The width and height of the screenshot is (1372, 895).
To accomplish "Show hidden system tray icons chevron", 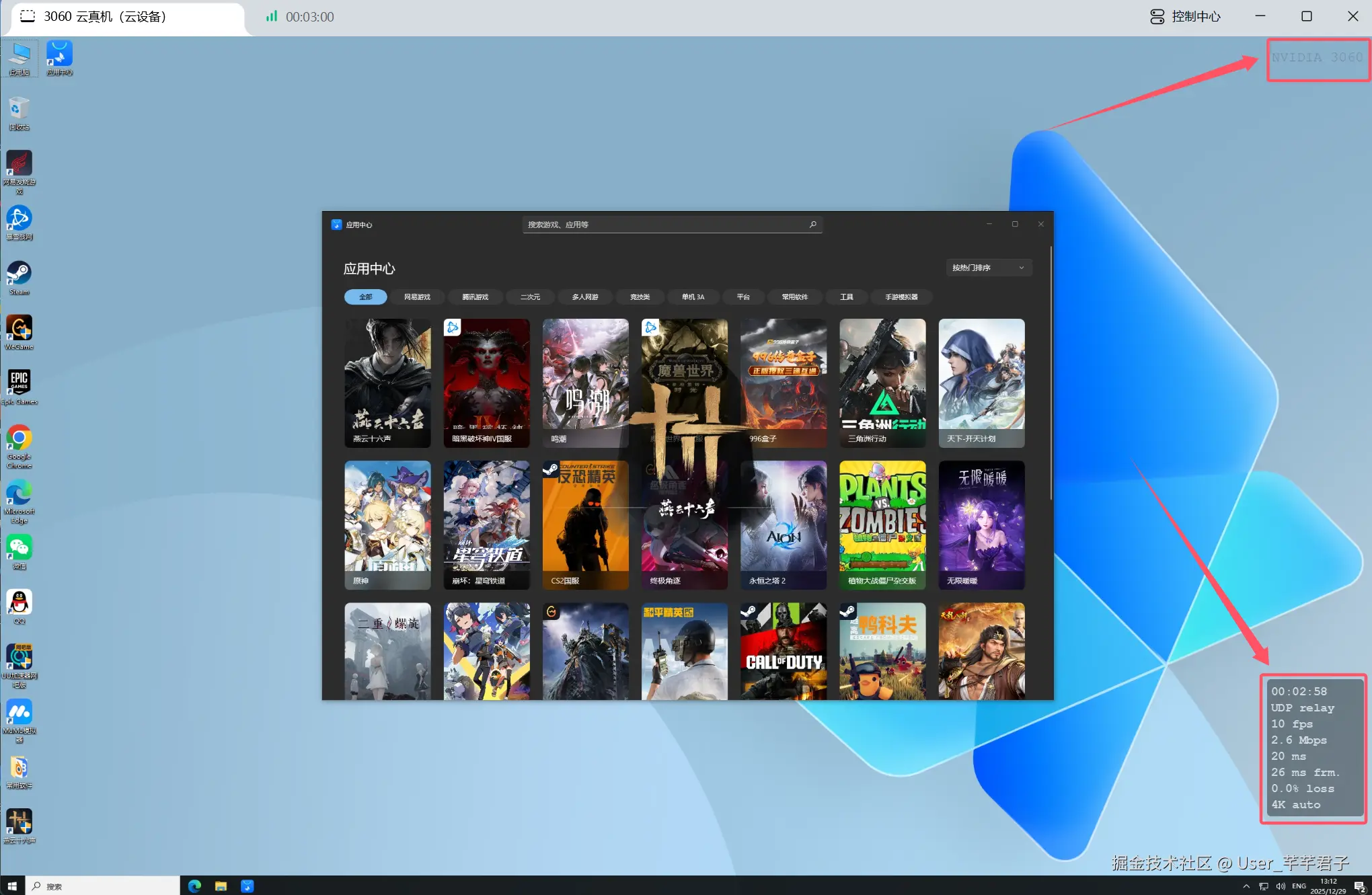I will tap(1246, 886).
